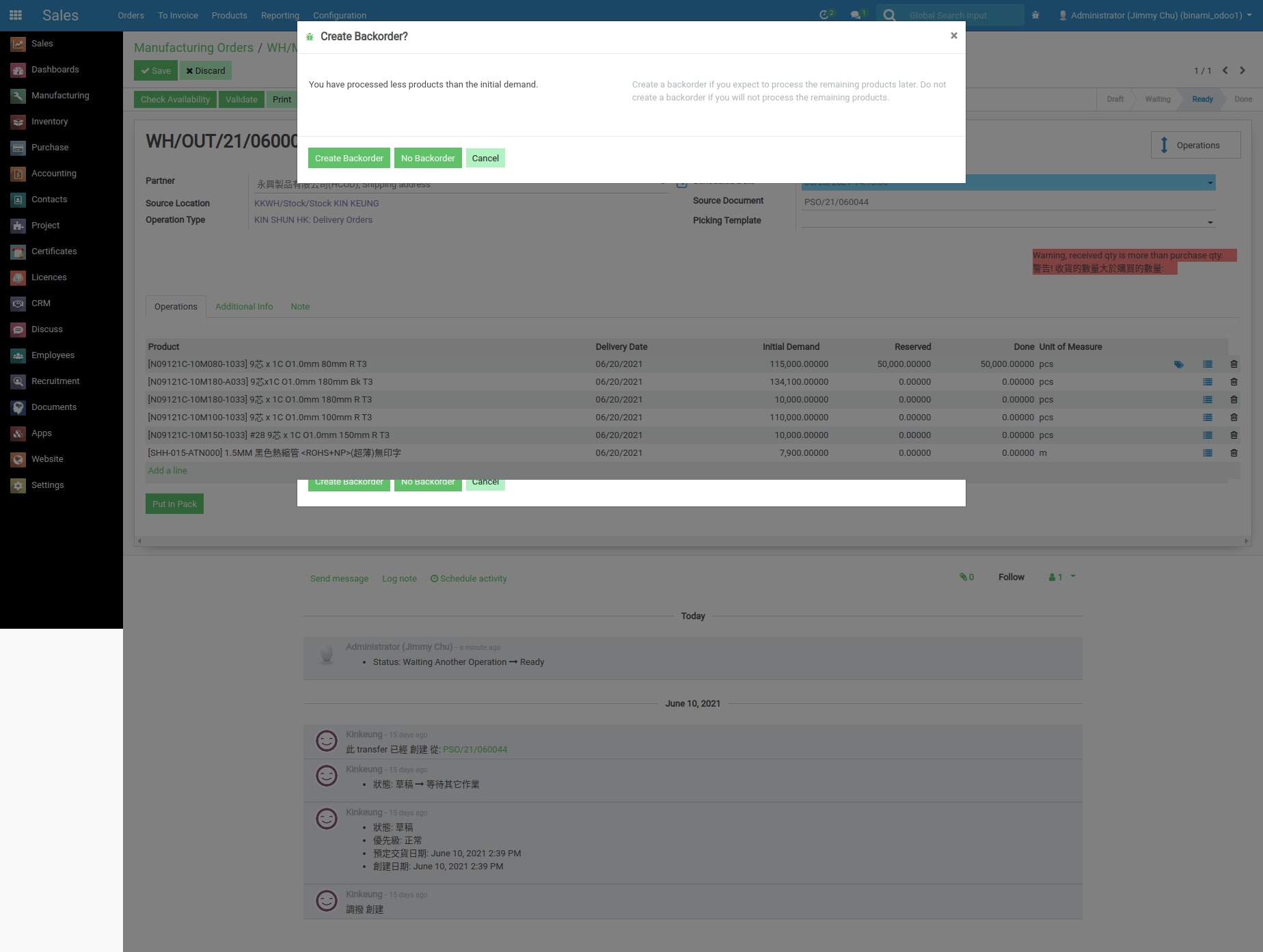Image resolution: width=1263 pixels, height=952 pixels.
Task: Click the Validate button
Action: coord(241,99)
